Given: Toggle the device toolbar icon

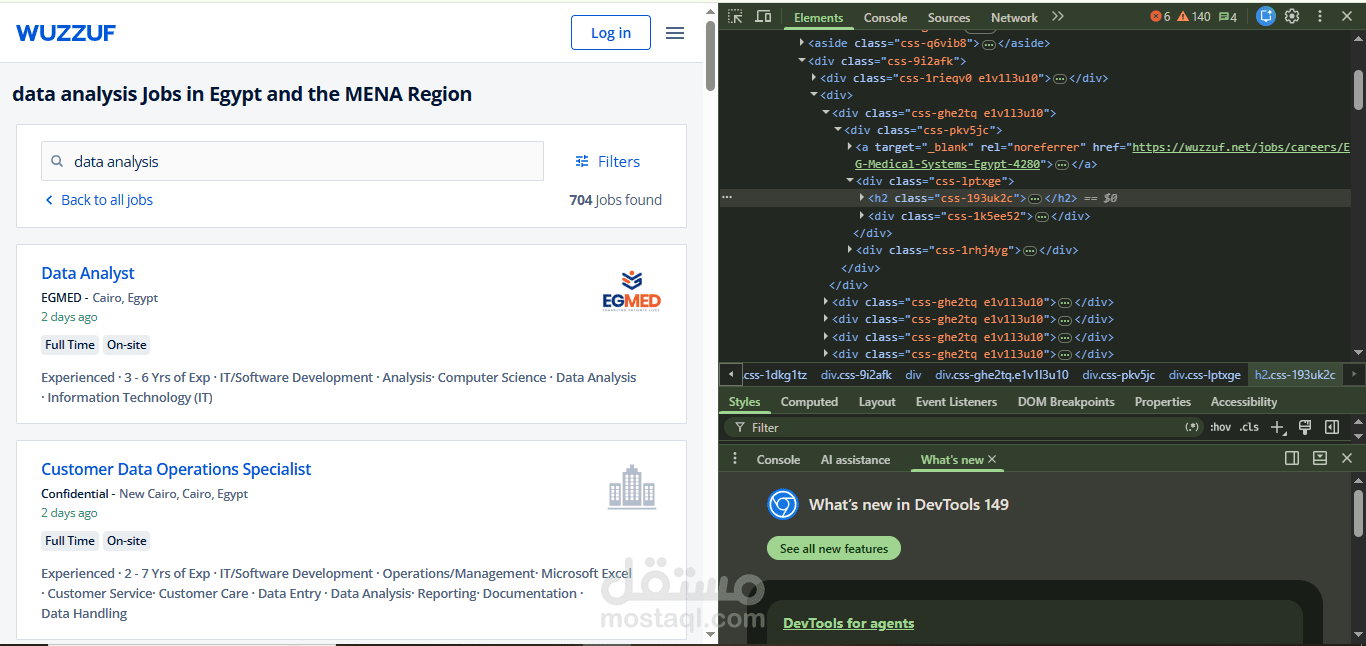Looking at the screenshot, I should point(763,17).
